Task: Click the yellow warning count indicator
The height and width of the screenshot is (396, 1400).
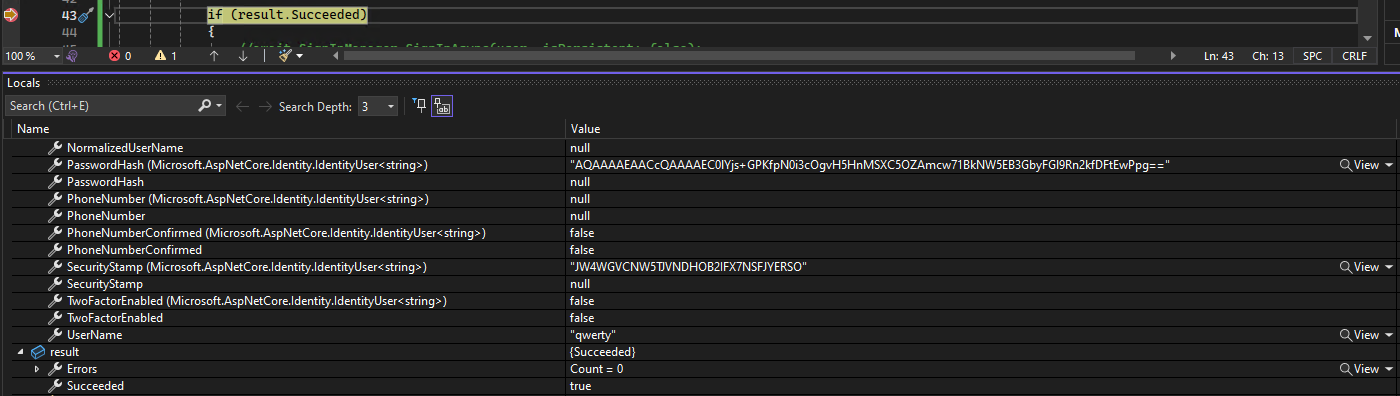Action: click(x=166, y=56)
